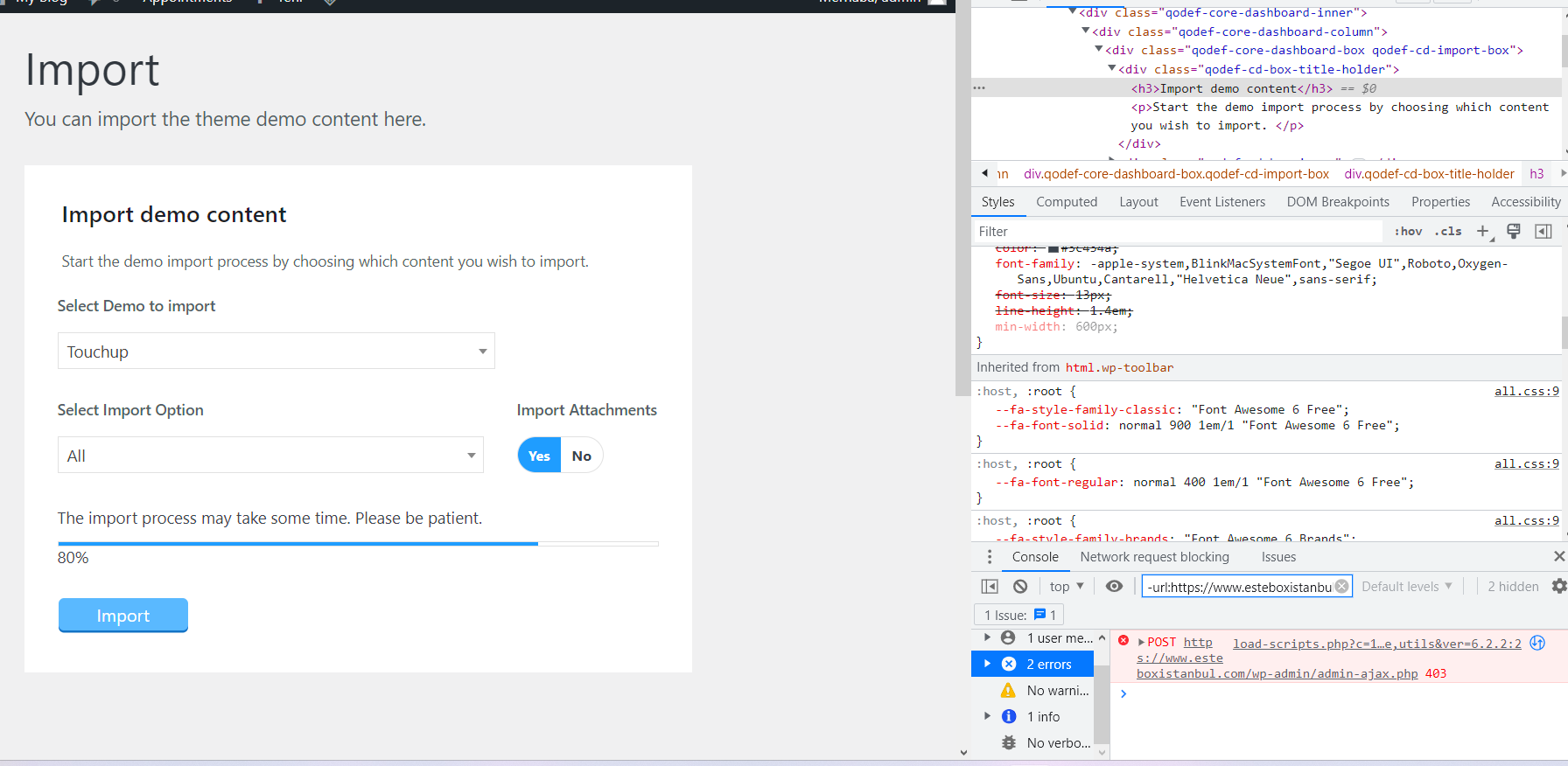Select the h3 Import demo content DOM line
Screen dimensions: 1568x766
click(1266, 88)
